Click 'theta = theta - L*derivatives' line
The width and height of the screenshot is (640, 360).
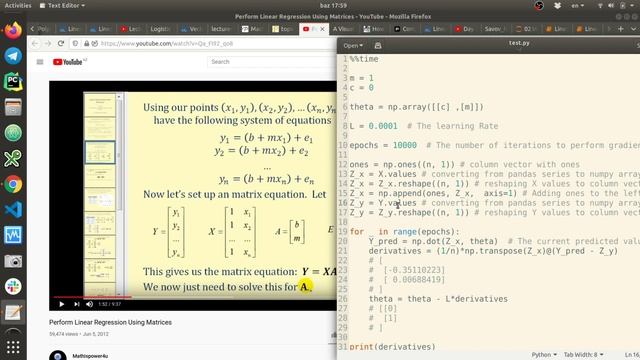click(438, 299)
